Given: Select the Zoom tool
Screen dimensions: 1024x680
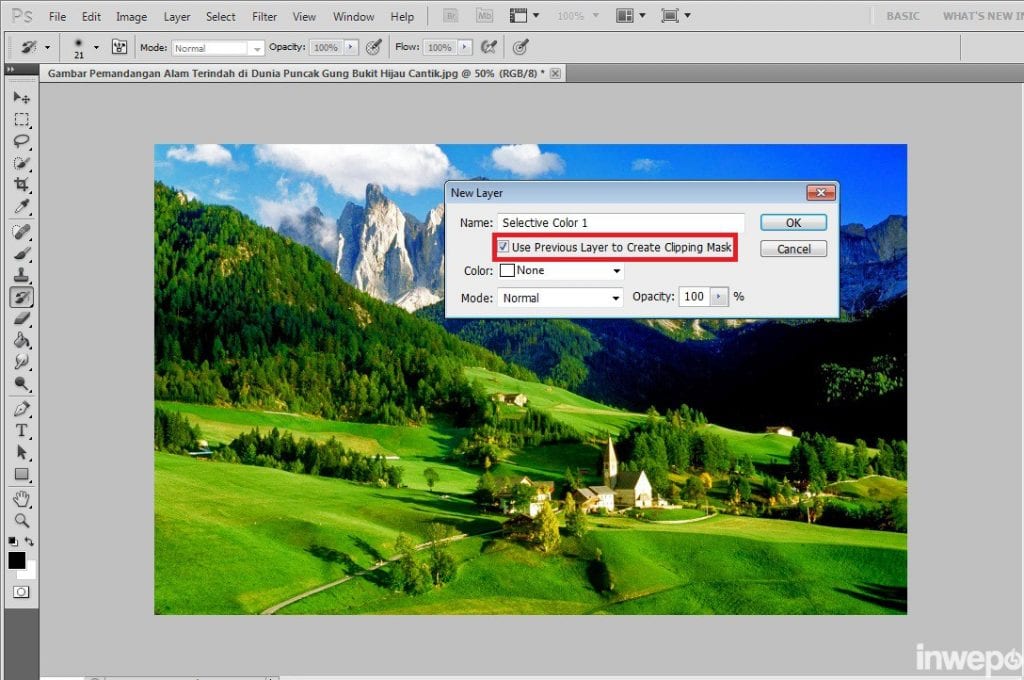Looking at the screenshot, I should [x=22, y=521].
